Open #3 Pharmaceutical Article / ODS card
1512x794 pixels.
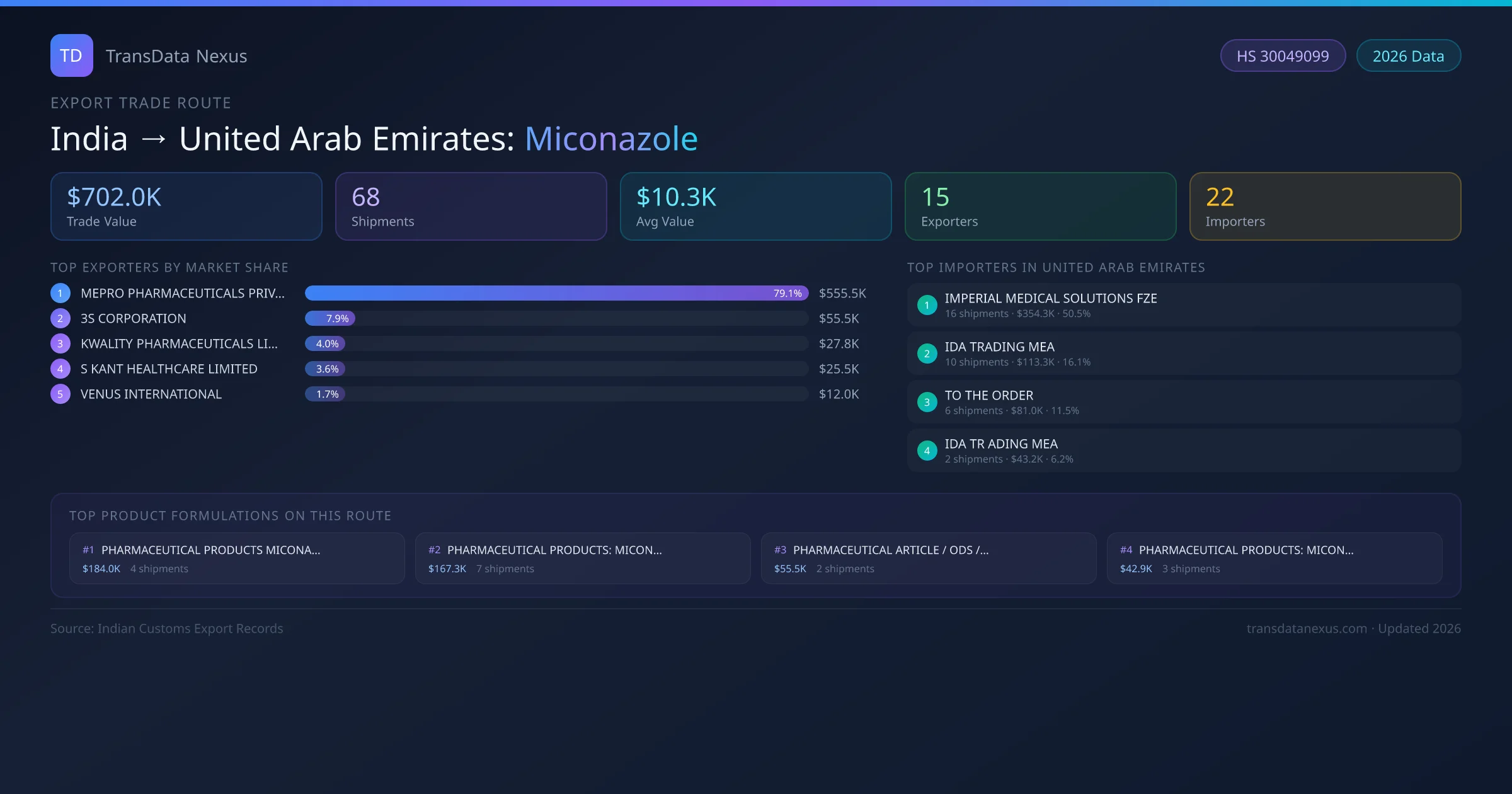point(928,558)
